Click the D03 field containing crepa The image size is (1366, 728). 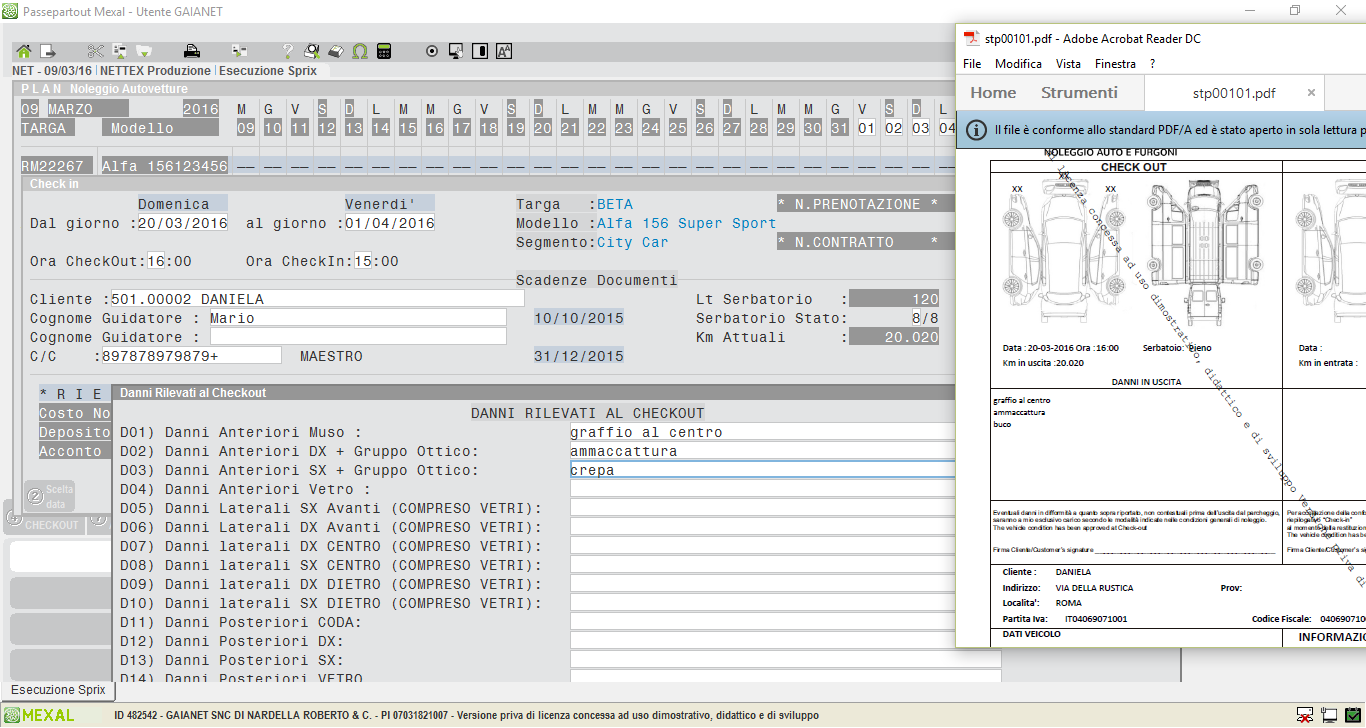[763, 470]
